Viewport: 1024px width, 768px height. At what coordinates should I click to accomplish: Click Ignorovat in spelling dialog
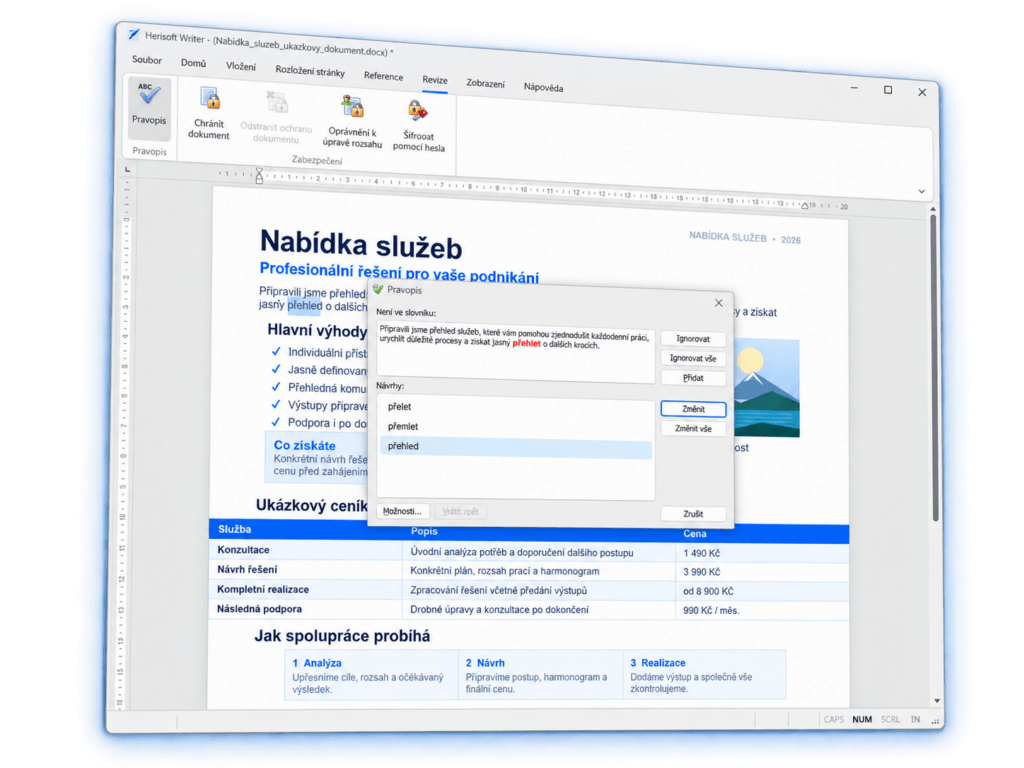(x=693, y=339)
